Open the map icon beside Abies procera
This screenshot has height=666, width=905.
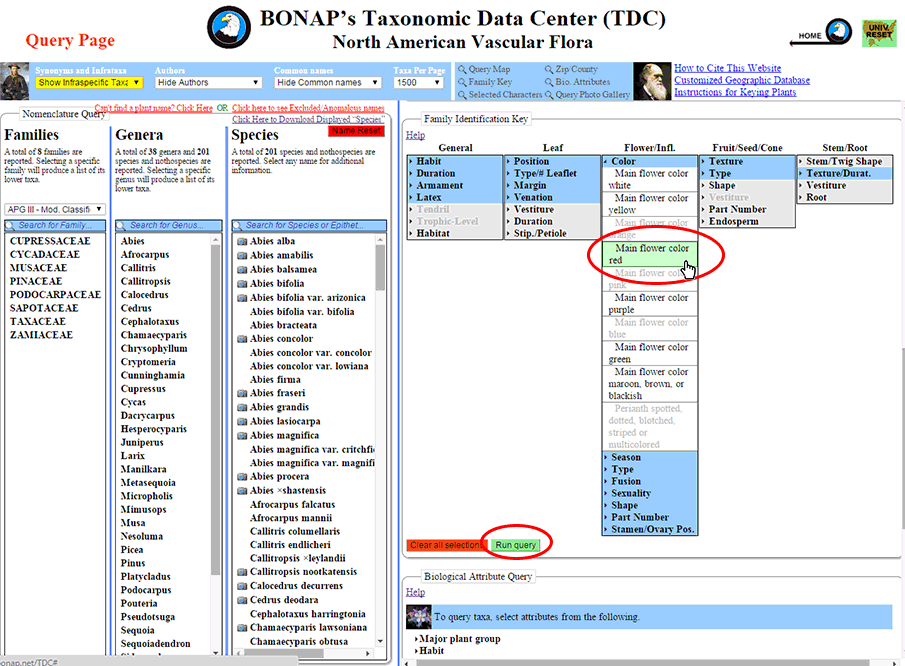tap(242, 477)
